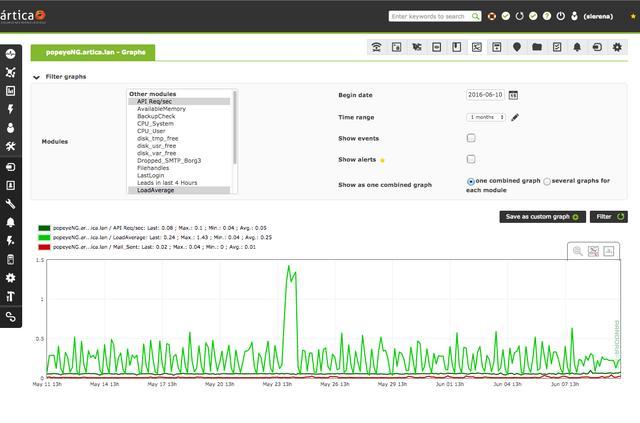
Task: Enable the Show events checkbox
Action: coord(471,138)
